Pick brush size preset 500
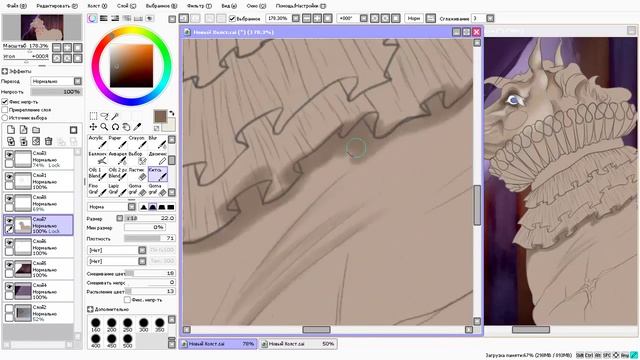 [x=127, y=341]
